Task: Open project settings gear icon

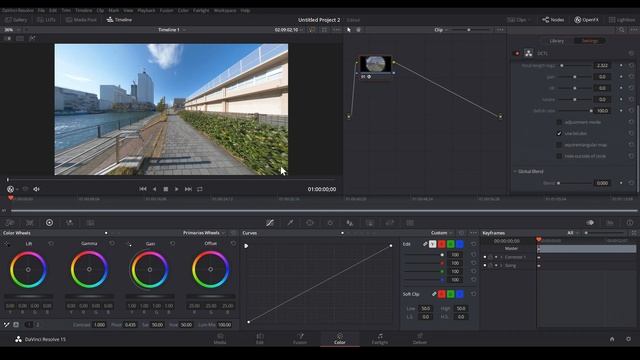Action: [x=628, y=339]
